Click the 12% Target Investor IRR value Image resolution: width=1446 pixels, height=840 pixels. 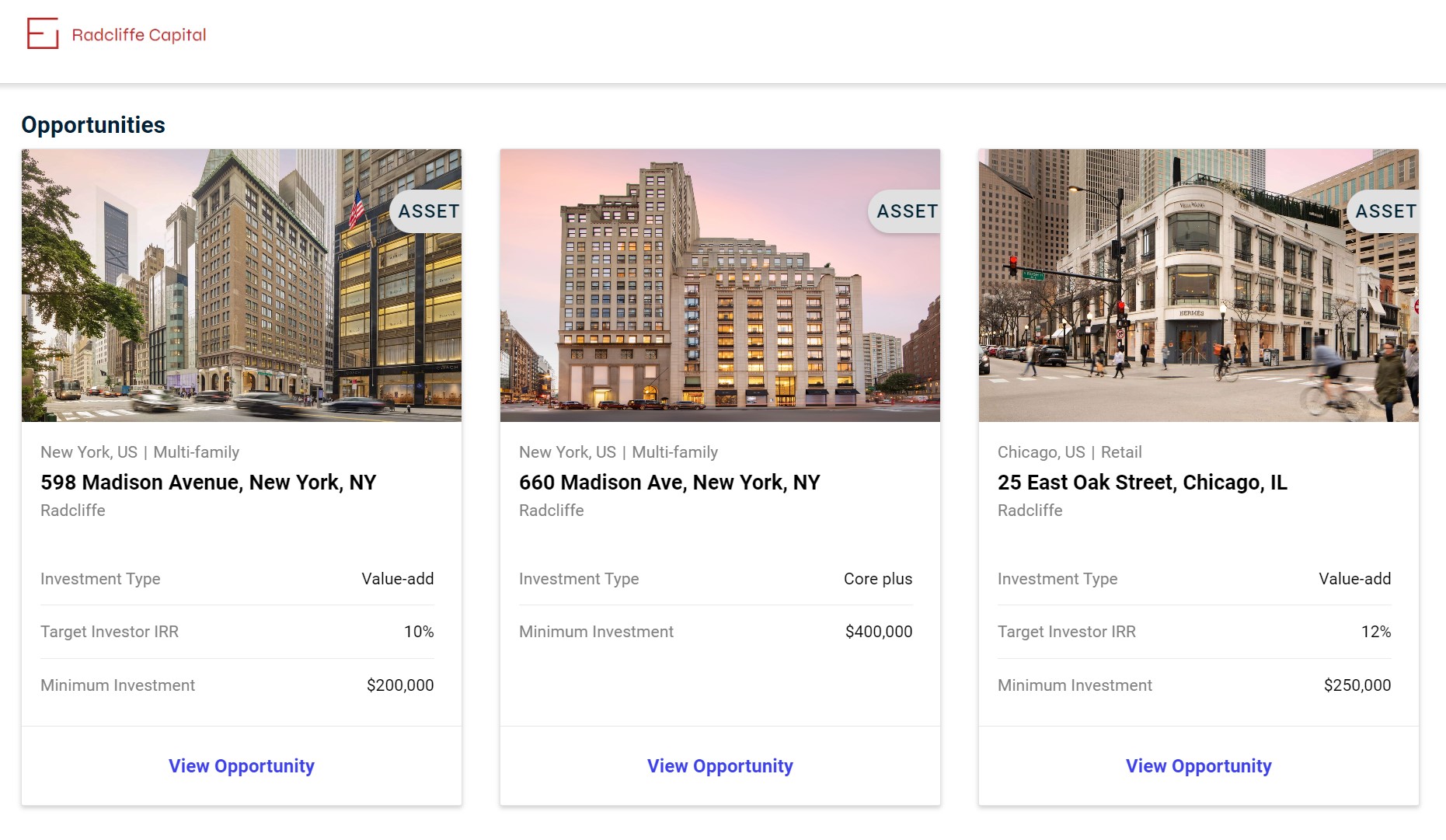[x=1376, y=632]
